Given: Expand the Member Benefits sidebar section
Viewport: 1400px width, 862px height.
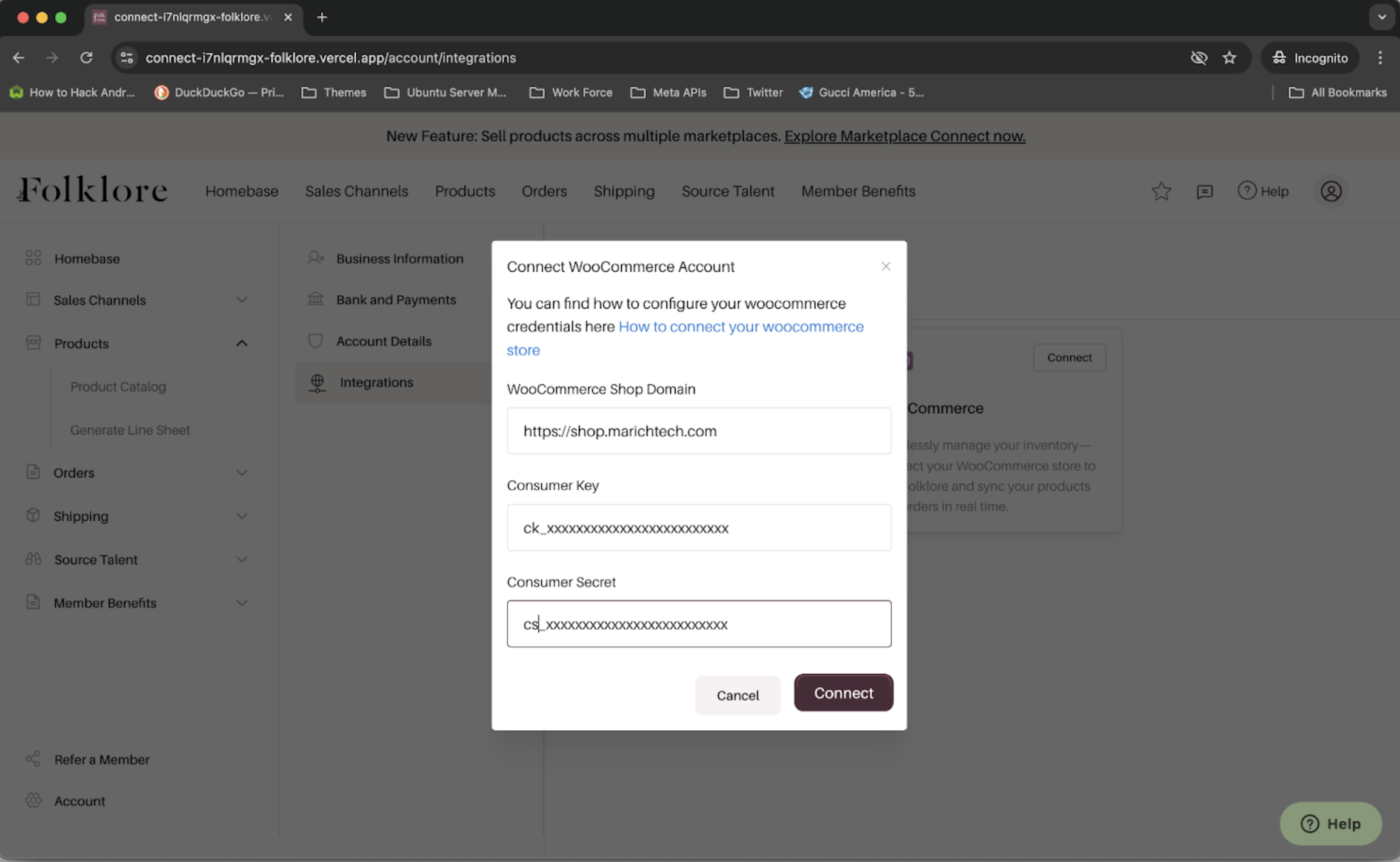Looking at the screenshot, I should coord(241,603).
